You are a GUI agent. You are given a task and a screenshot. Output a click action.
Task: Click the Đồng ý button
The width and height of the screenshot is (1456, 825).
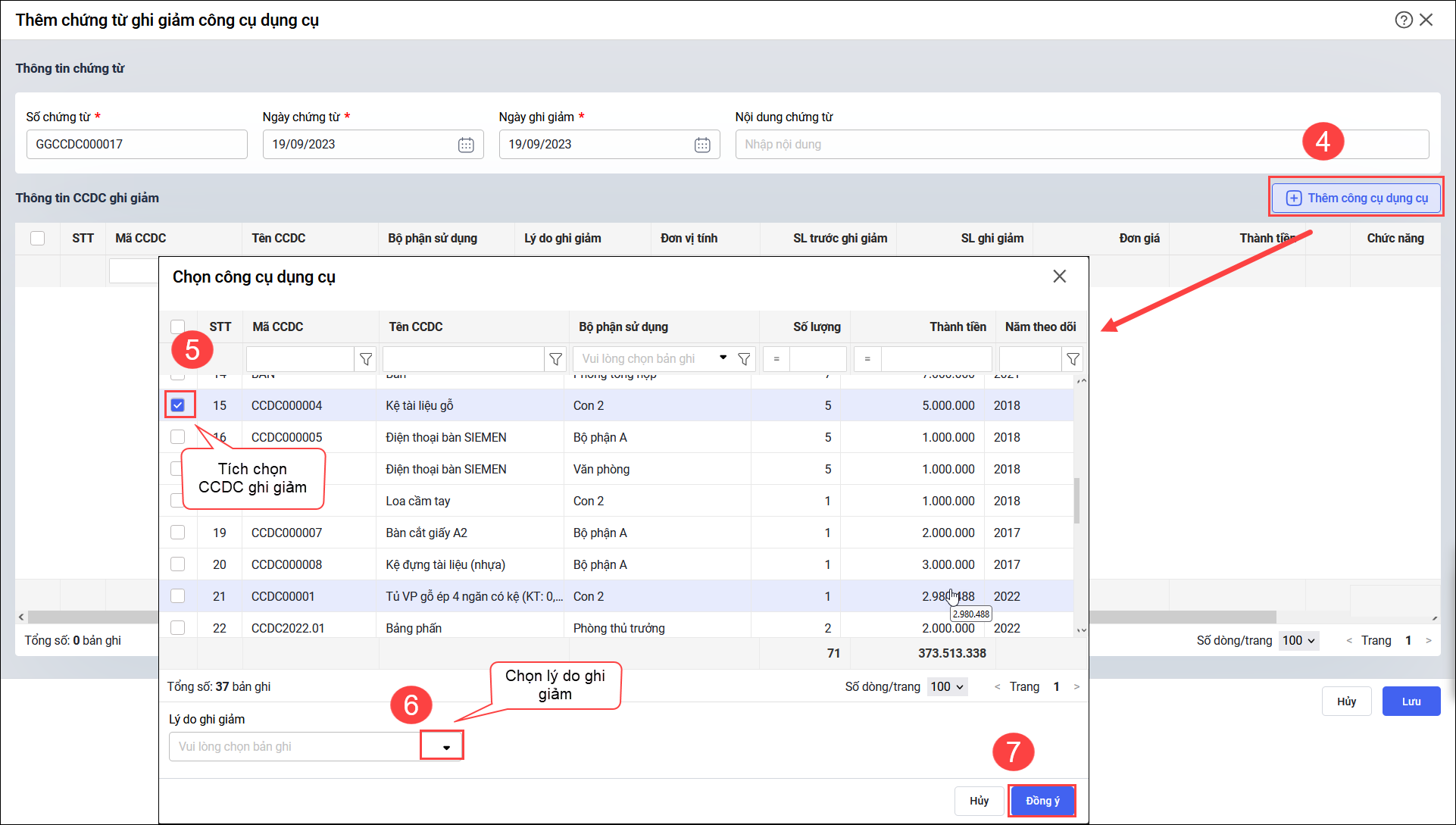pos(1042,801)
